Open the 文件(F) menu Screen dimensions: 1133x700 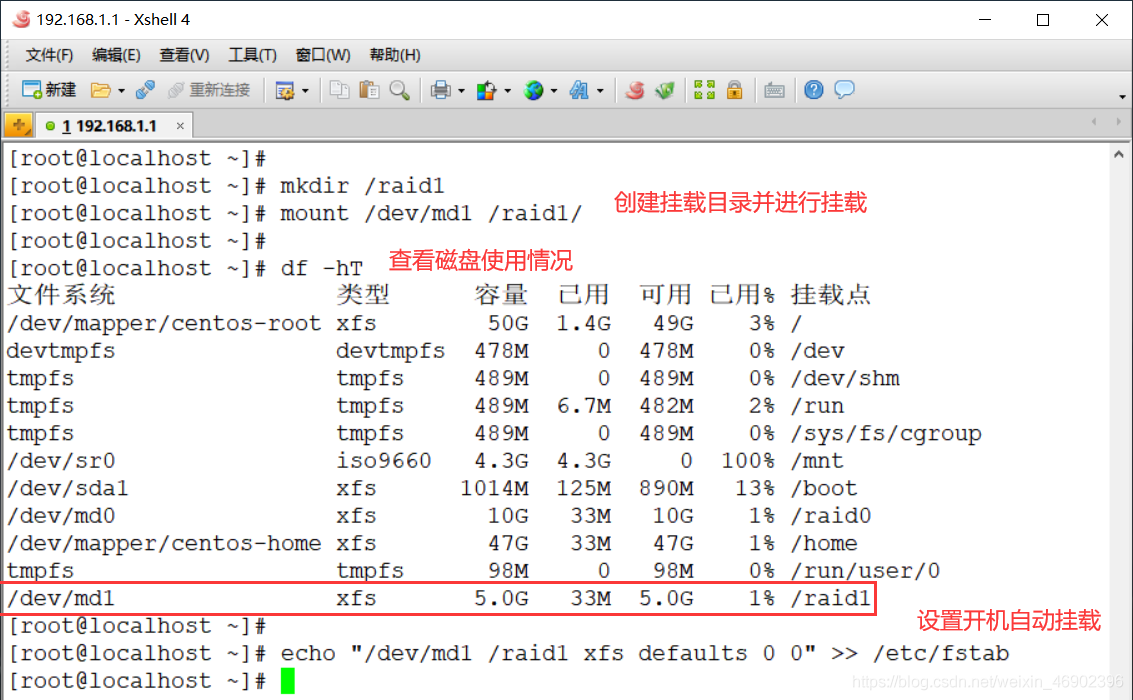(x=49, y=55)
